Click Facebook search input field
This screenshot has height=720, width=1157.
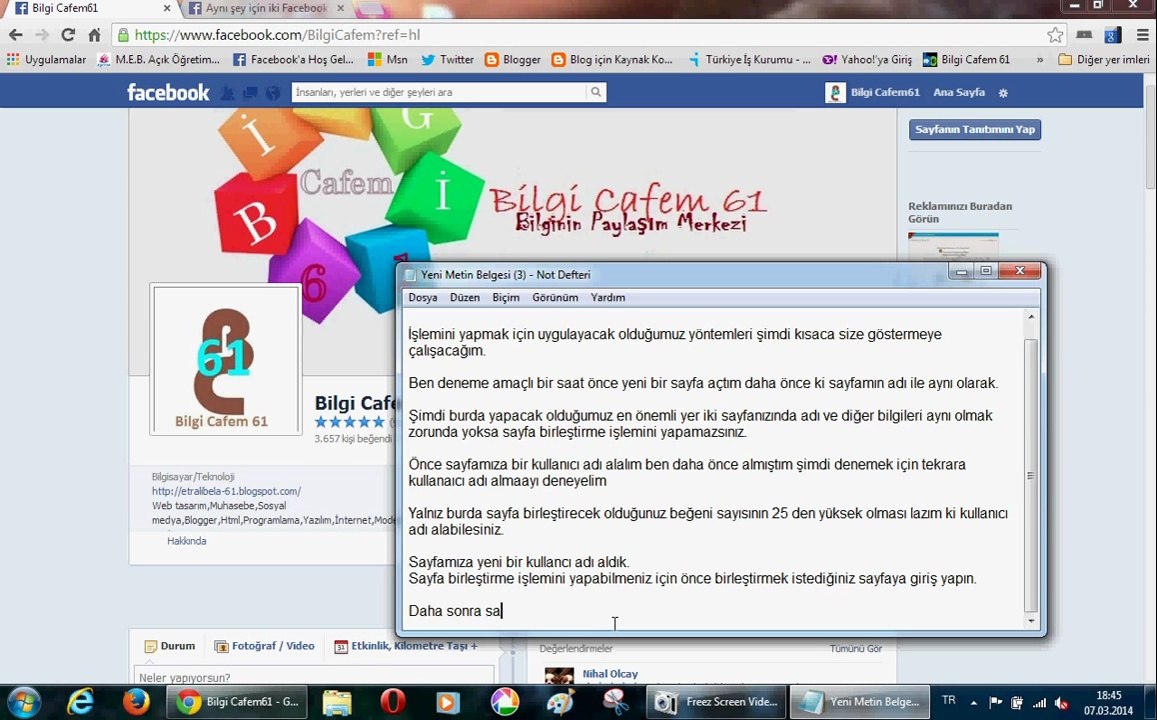tap(438, 92)
